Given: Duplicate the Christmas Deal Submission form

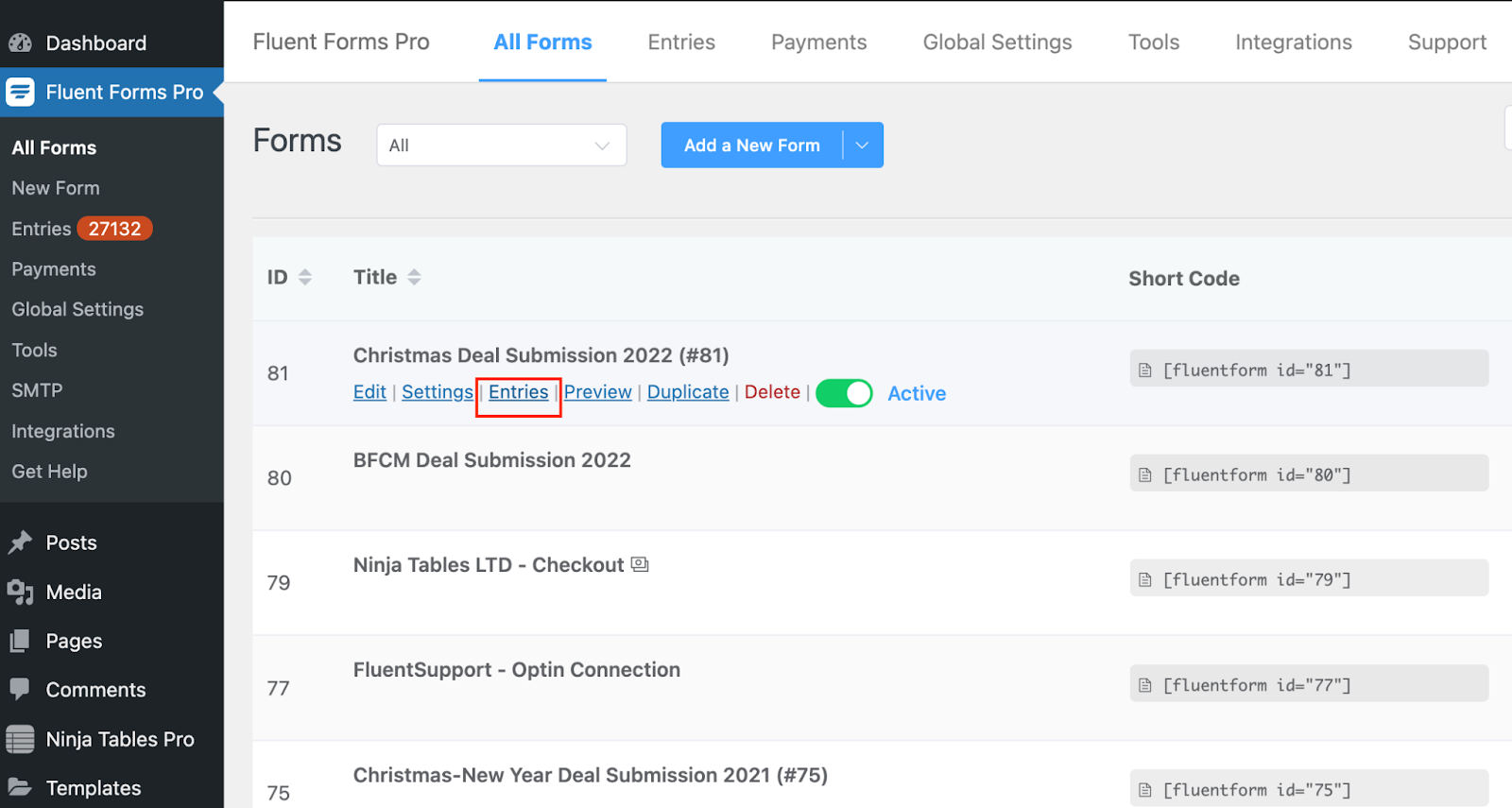Looking at the screenshot, I should coord(688,392).
